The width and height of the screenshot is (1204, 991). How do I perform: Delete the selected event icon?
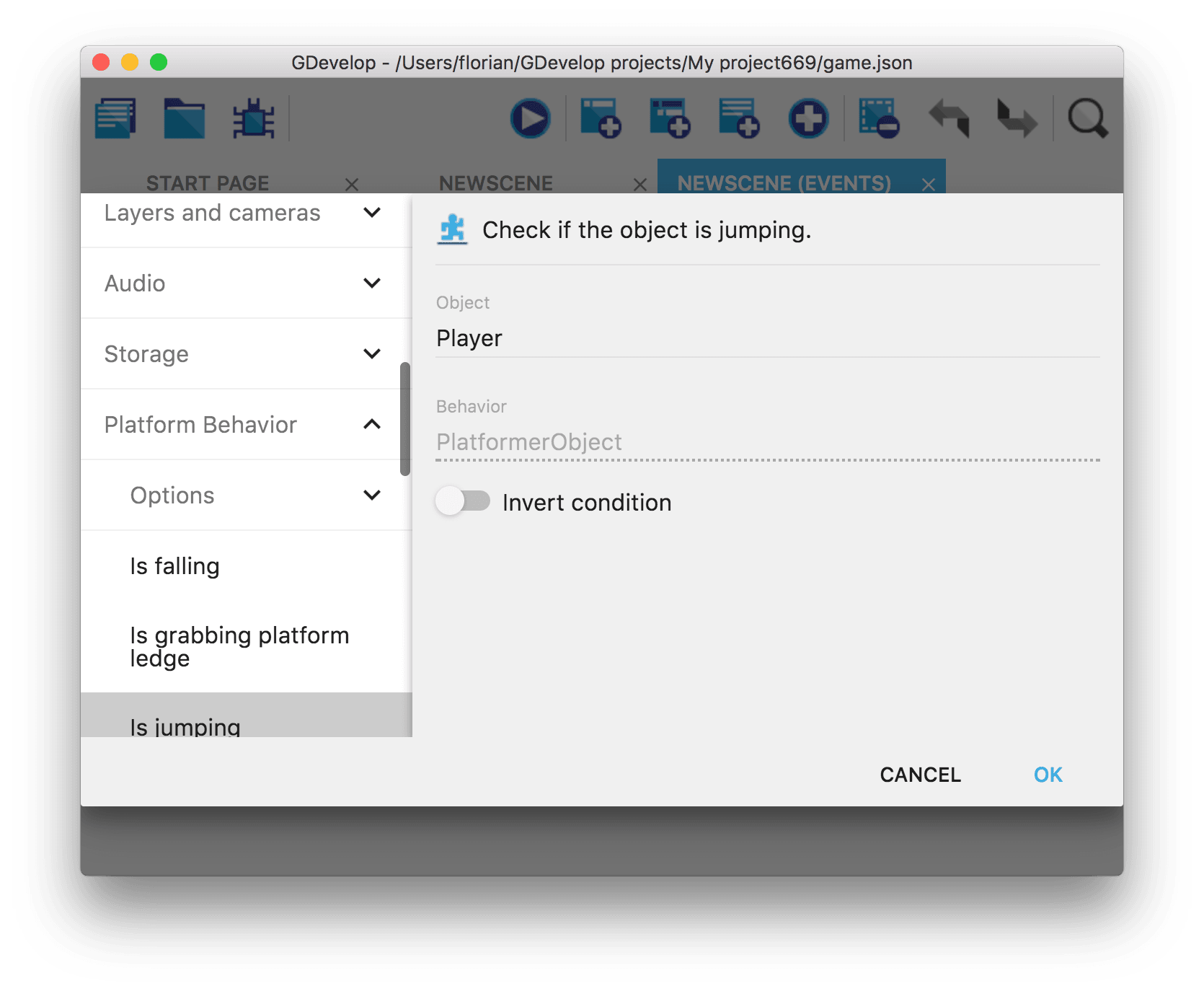click(x=879, y=118)
